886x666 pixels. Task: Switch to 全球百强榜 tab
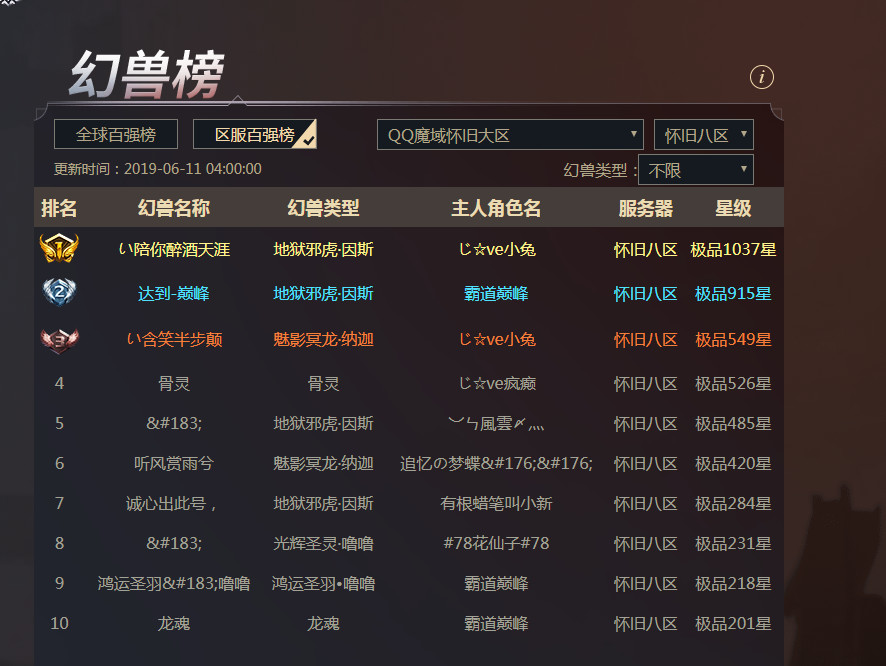116,134
